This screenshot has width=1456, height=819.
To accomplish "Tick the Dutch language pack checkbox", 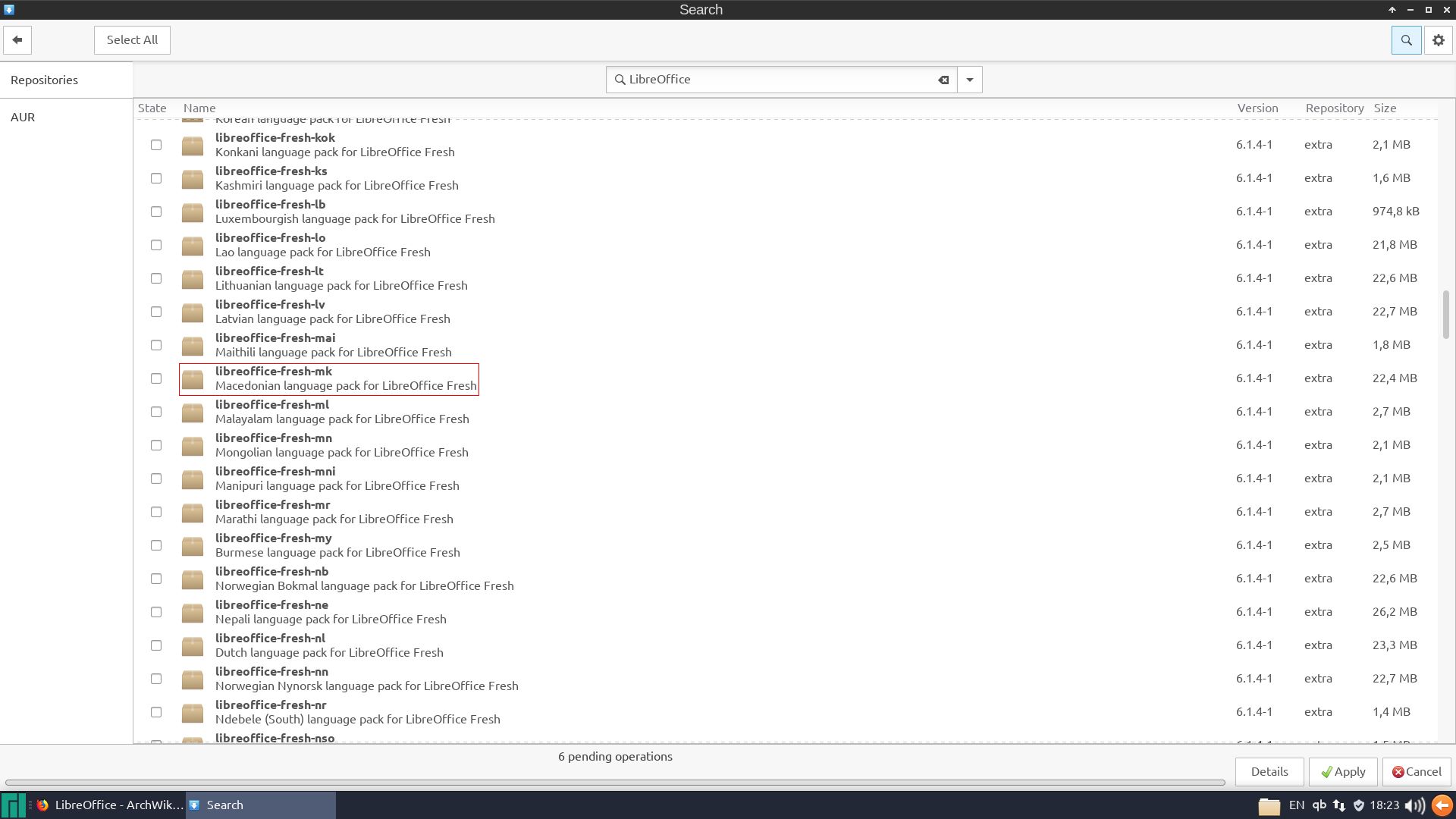I will point(156,645).
